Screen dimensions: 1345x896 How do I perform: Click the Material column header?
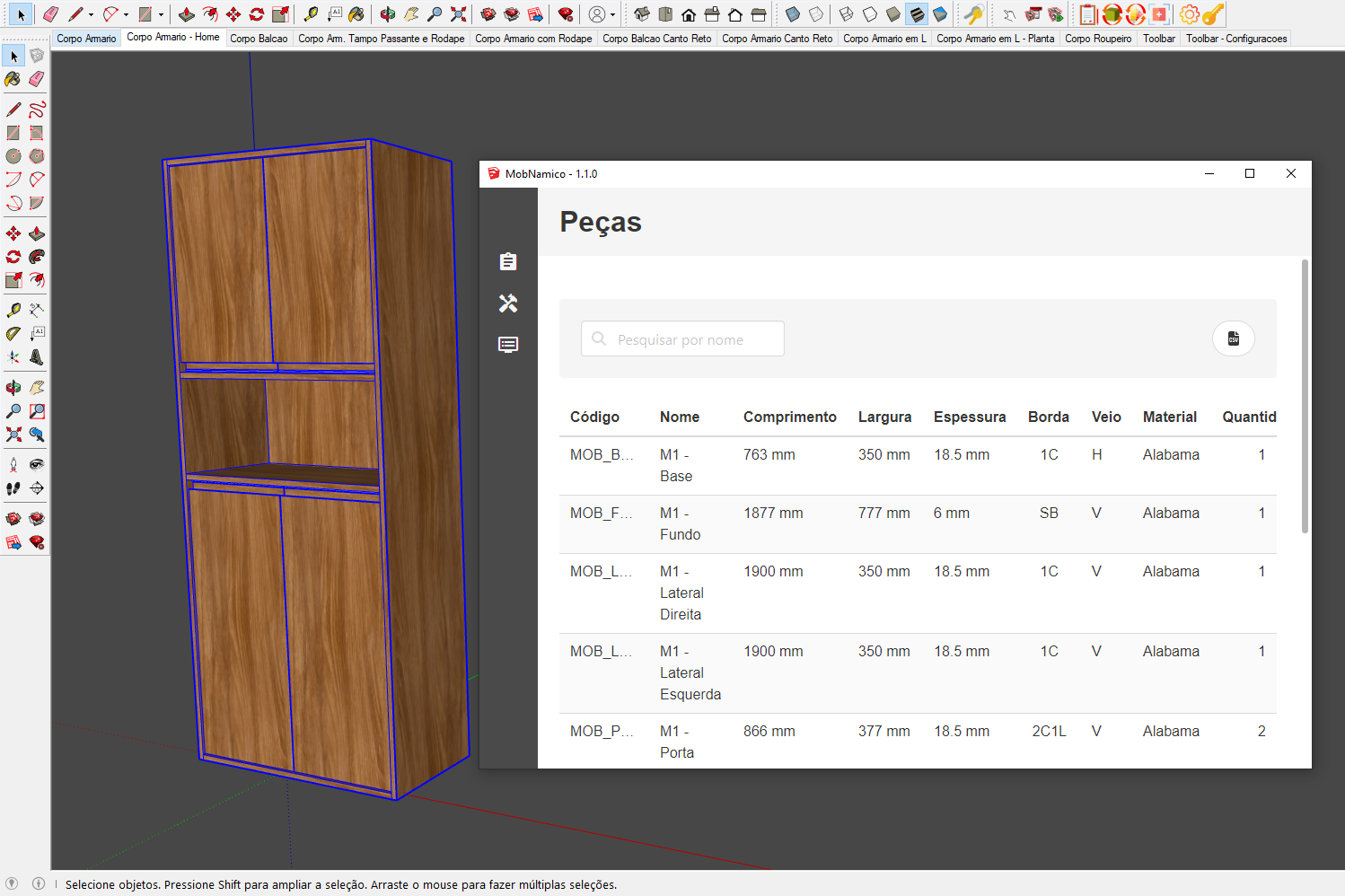tap(1169, 417)
